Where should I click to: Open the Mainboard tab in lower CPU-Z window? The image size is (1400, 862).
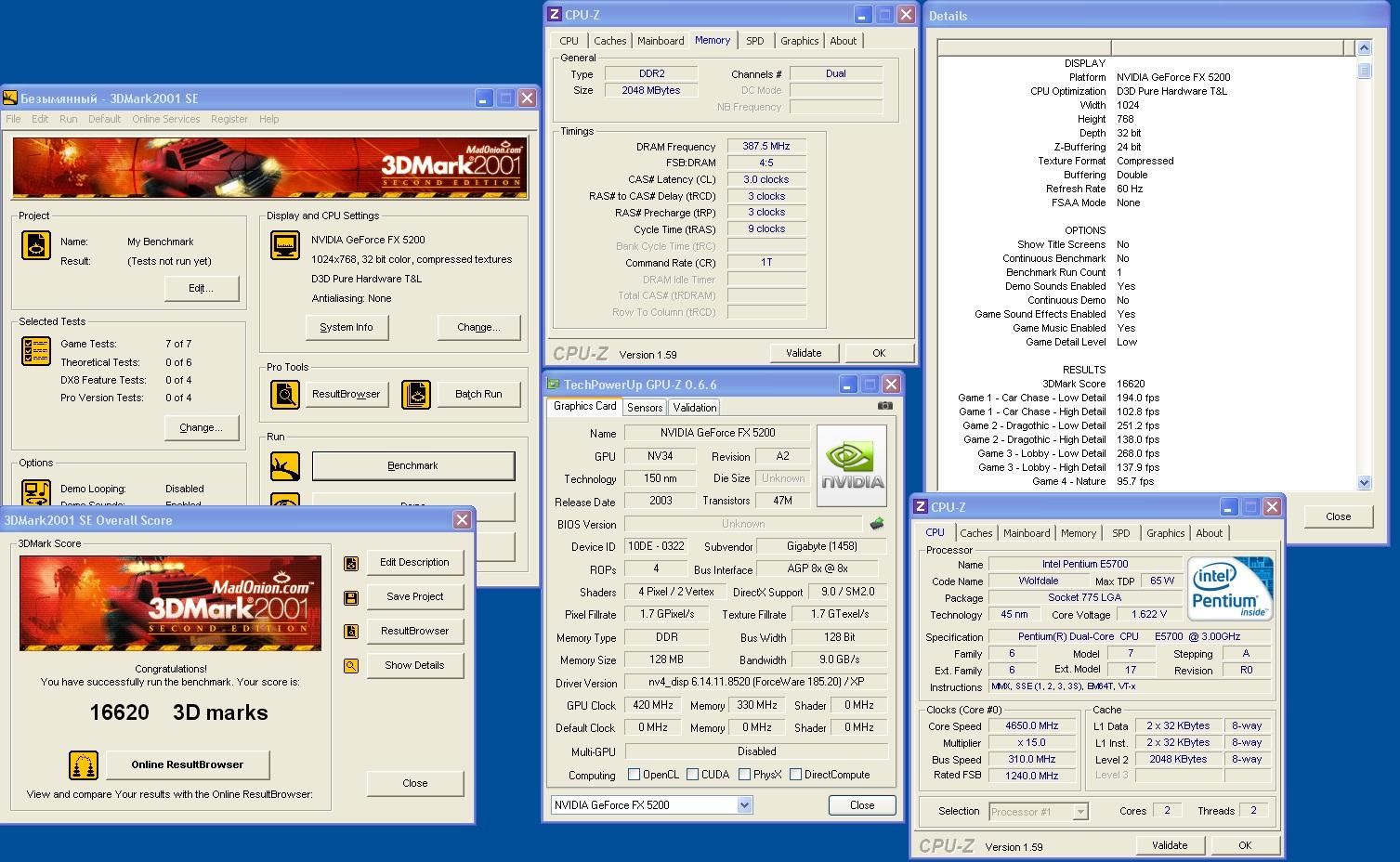point(1027,533)
